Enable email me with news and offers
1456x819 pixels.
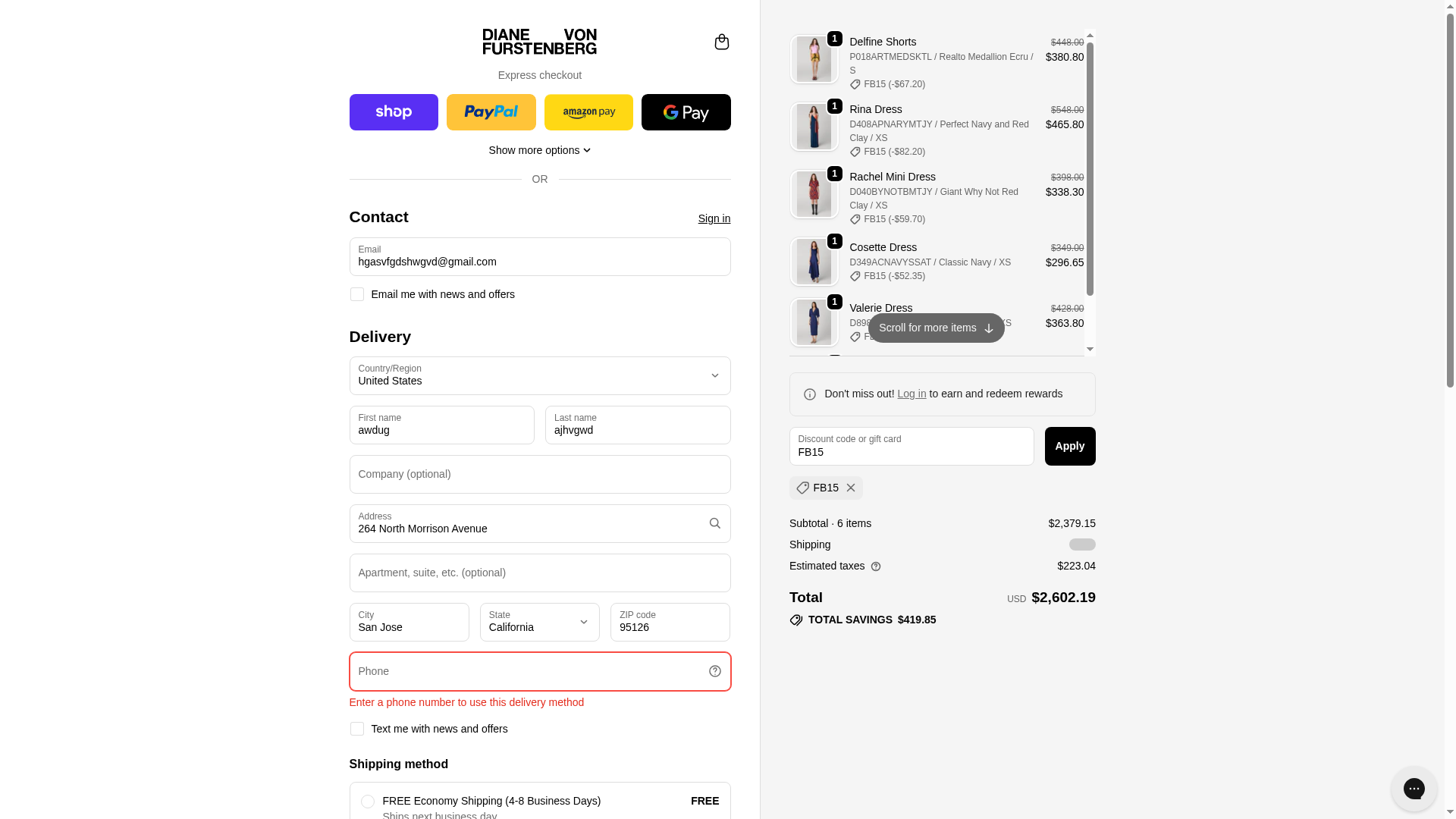pyautogui.click(x=357, y=294)
